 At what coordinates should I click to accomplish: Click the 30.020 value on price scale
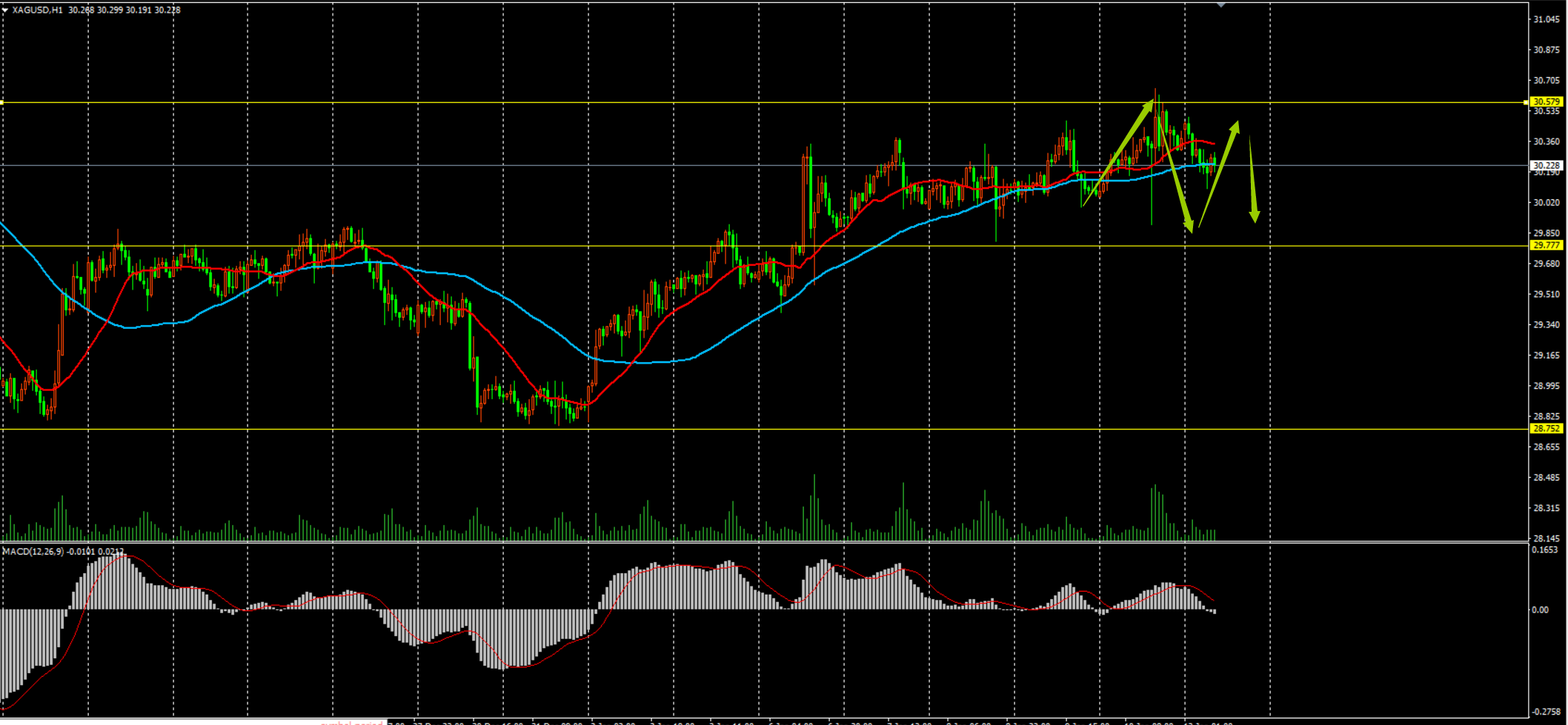(x=1547, y=203)
